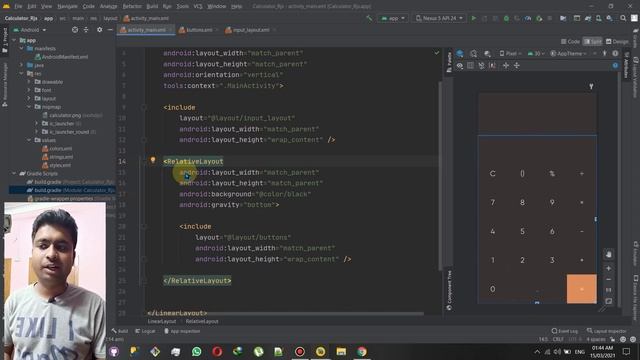Toggle the View Options eye icon
This screenshot has height=360, width=640.
(x=460, y=65)
